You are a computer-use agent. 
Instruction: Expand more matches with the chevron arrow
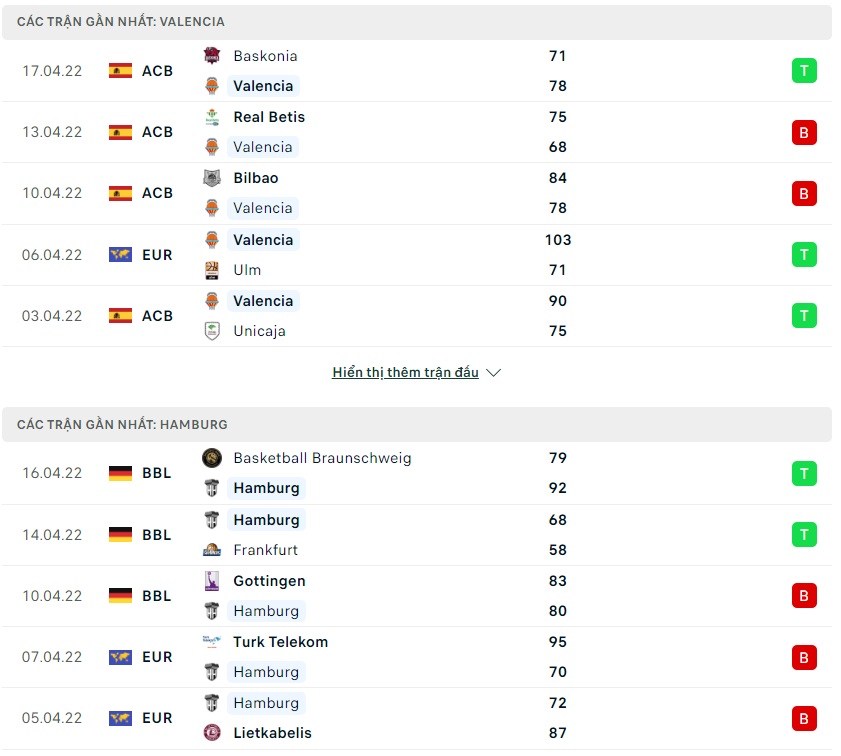point(493,373)
